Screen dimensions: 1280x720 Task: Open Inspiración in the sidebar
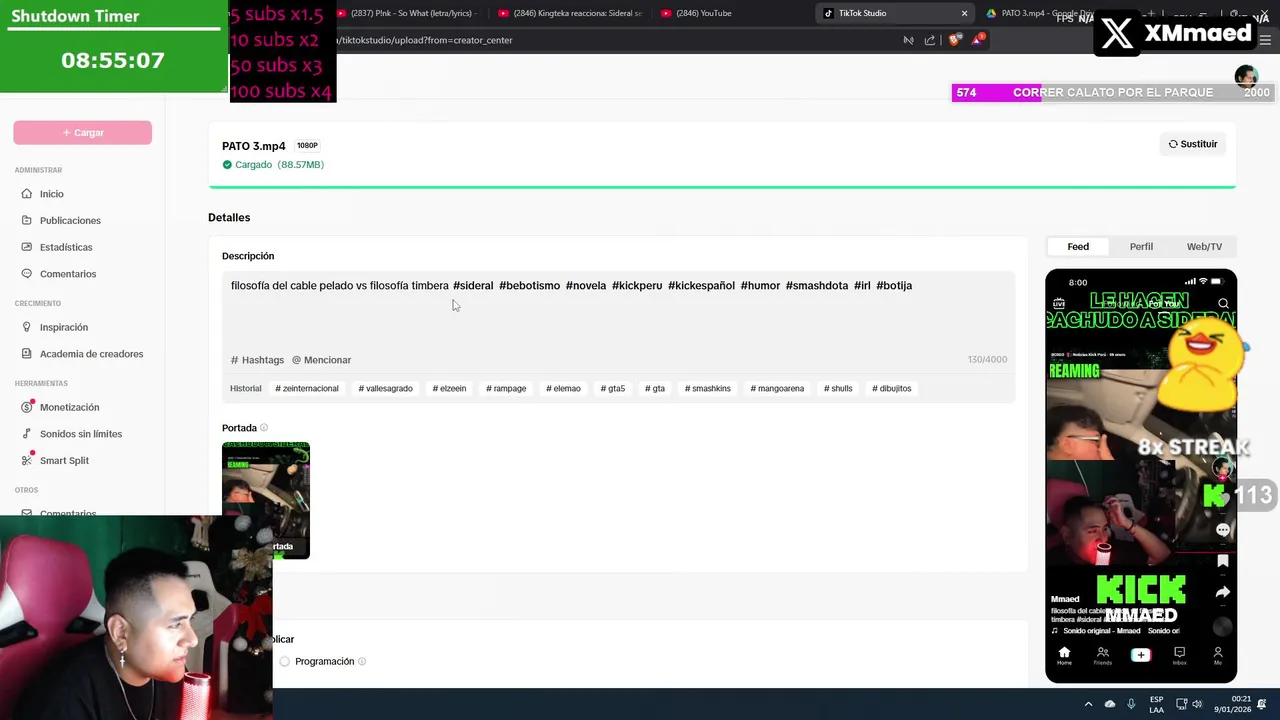coord(64,327)
